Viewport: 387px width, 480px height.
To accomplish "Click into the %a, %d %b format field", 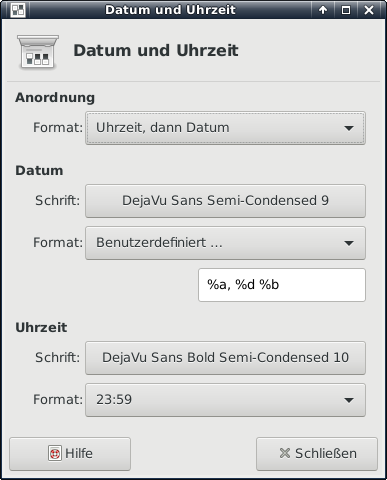I will coord(282,285).
